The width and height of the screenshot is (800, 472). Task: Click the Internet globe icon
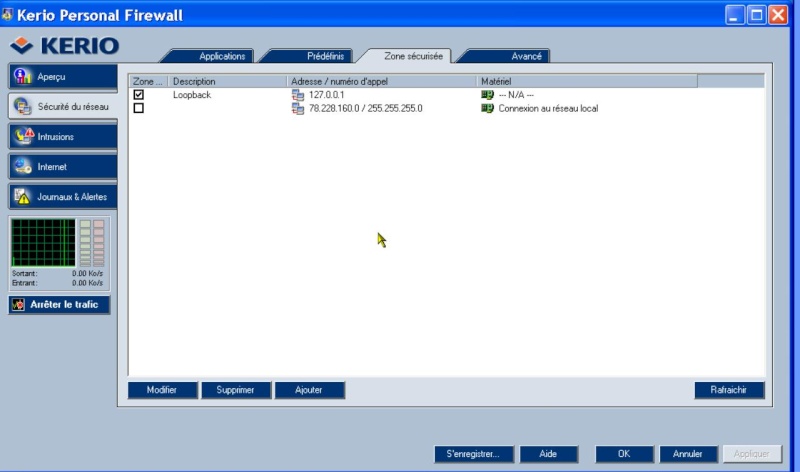(22, 166)
